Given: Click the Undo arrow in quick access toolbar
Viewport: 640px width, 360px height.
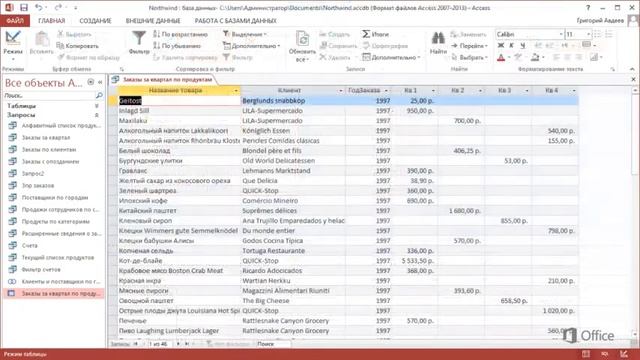Looking at the screenshot, I should (38, 7).
